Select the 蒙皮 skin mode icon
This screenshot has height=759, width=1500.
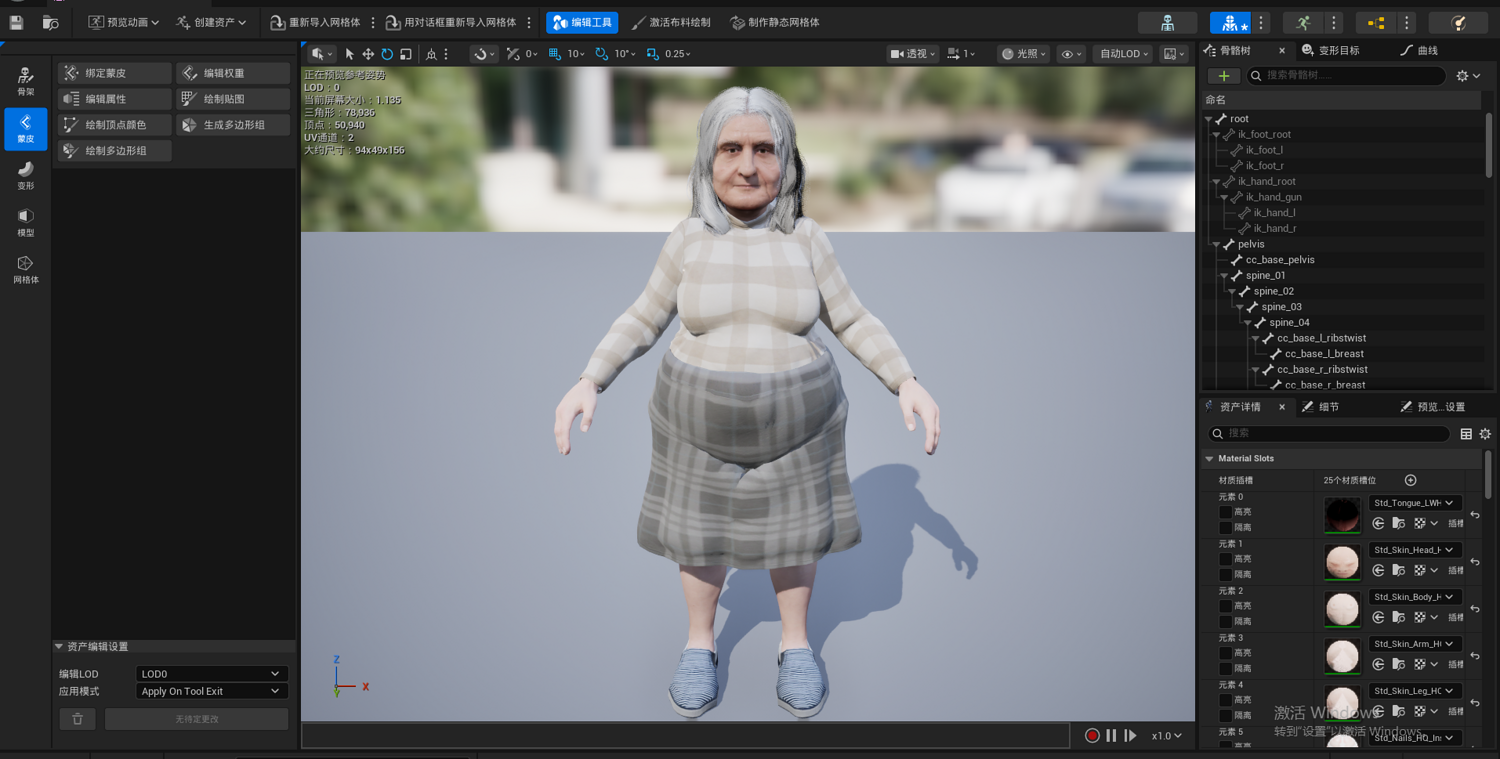click(x=25, y=129)
